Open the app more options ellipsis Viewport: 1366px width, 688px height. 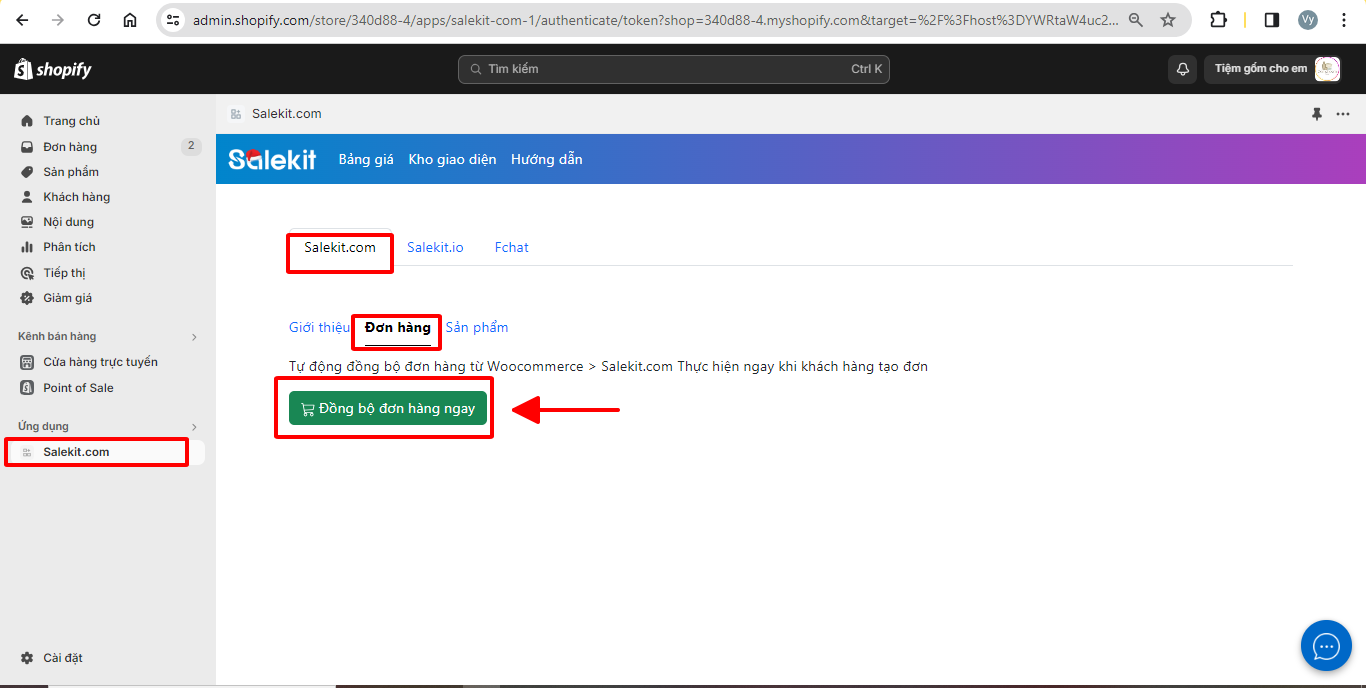(x=1343, y=114)
